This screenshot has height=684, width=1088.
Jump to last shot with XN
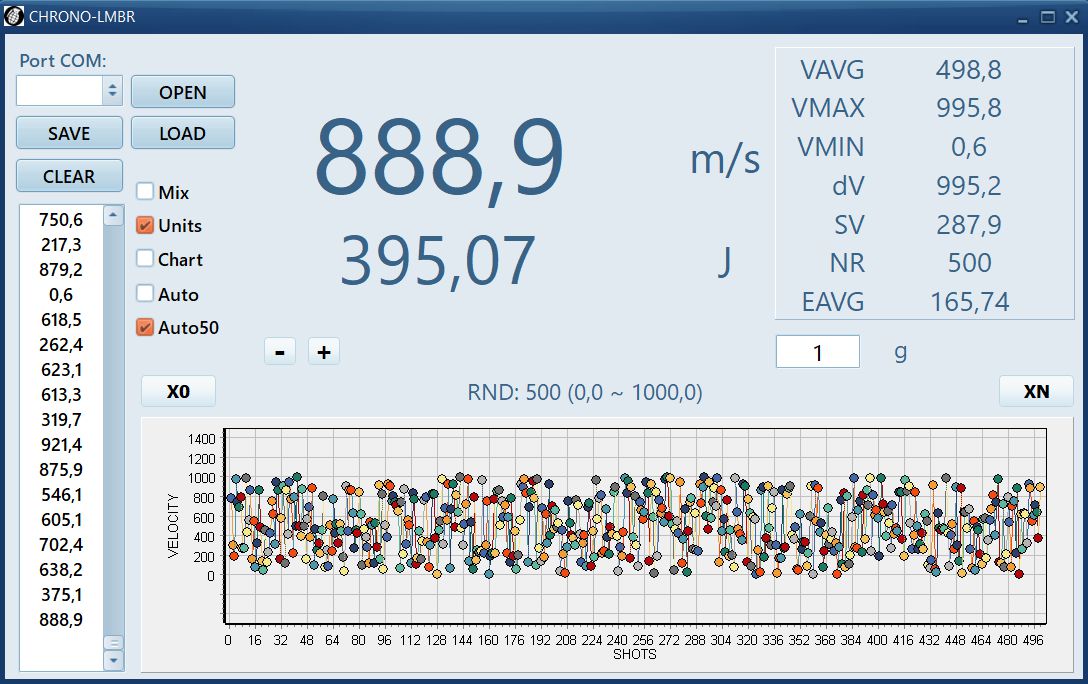pos(1036,391)
